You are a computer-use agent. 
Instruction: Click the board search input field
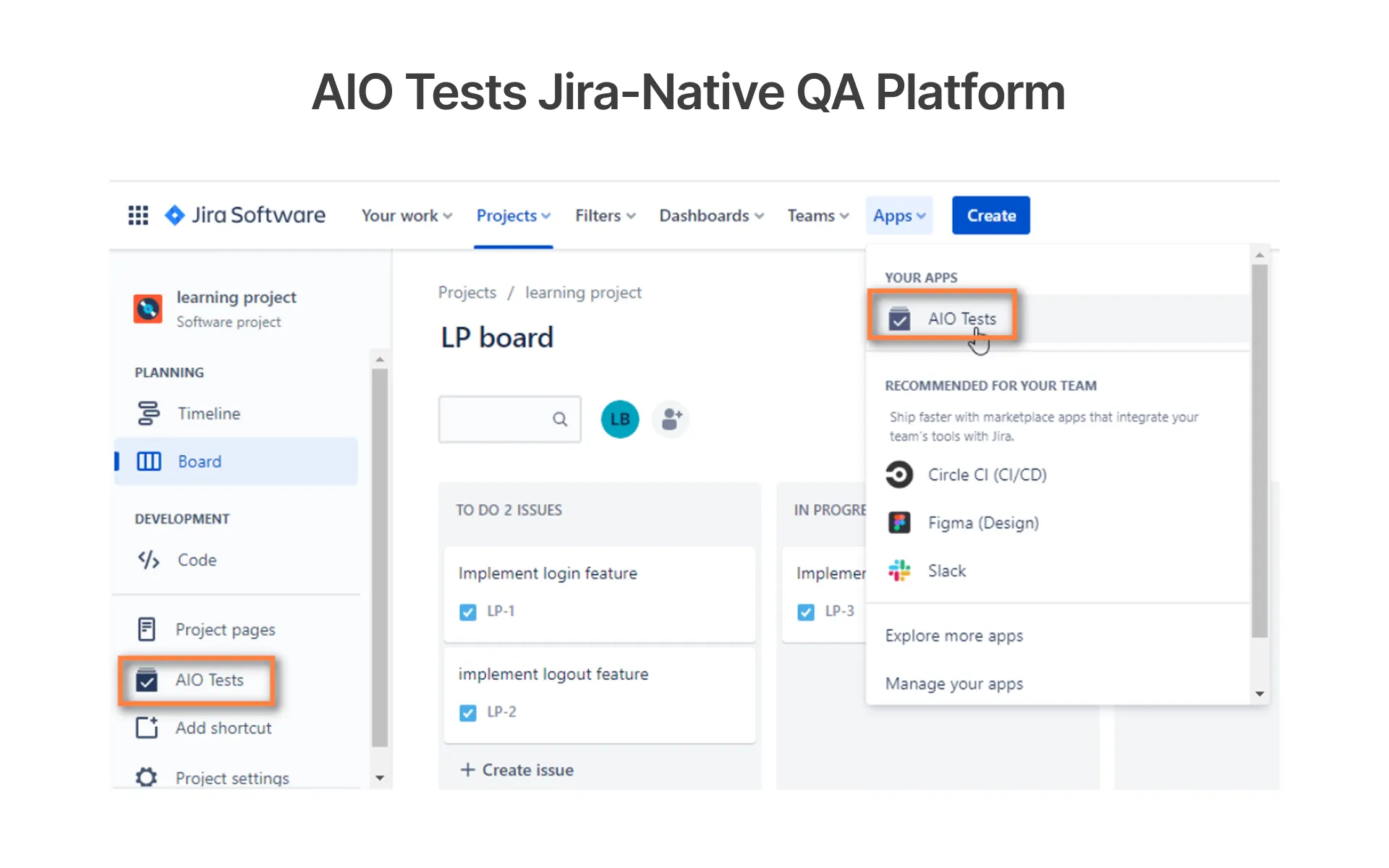click(x=510, y=419)
